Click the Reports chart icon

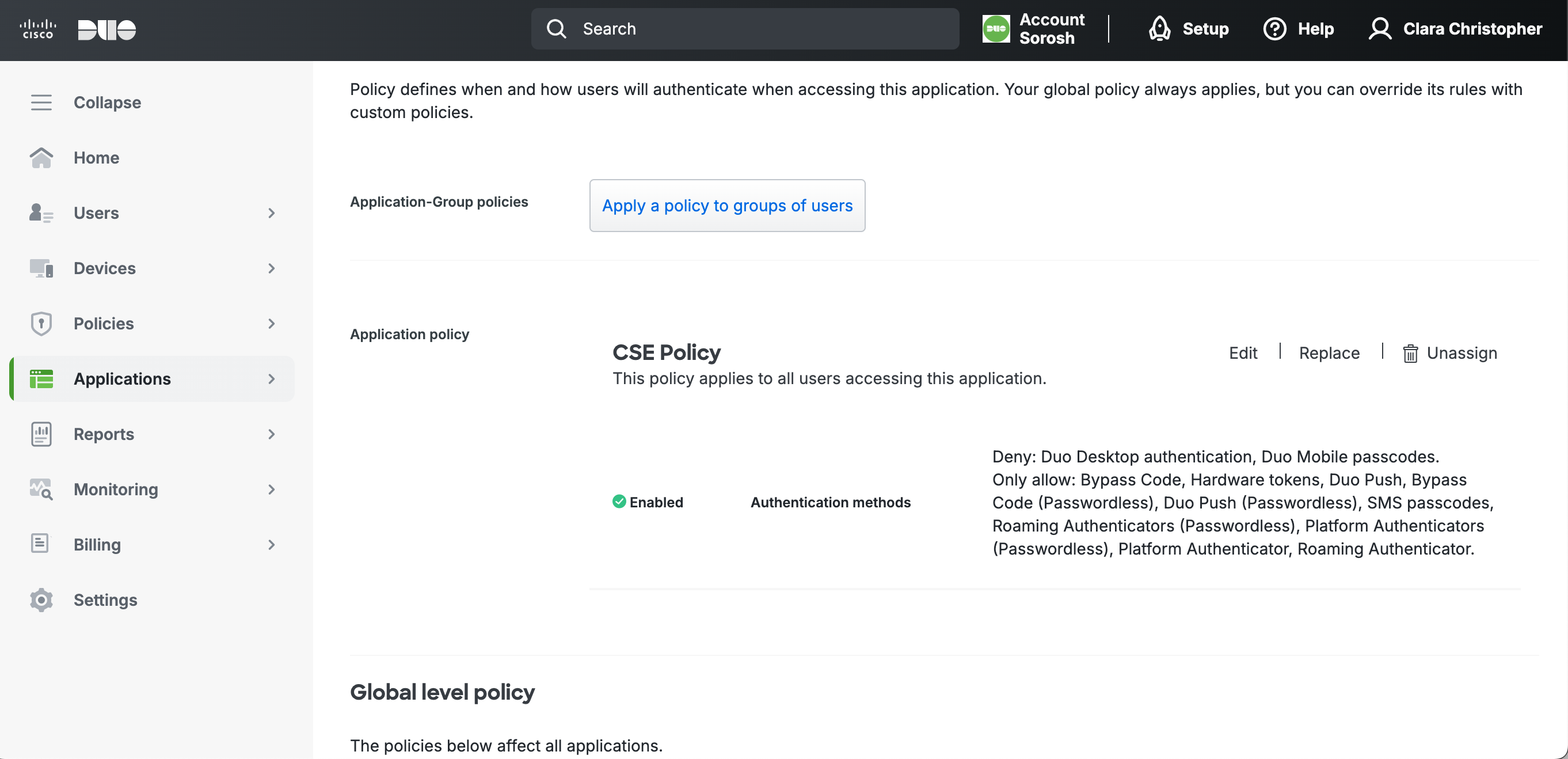(x=41, y=434)
